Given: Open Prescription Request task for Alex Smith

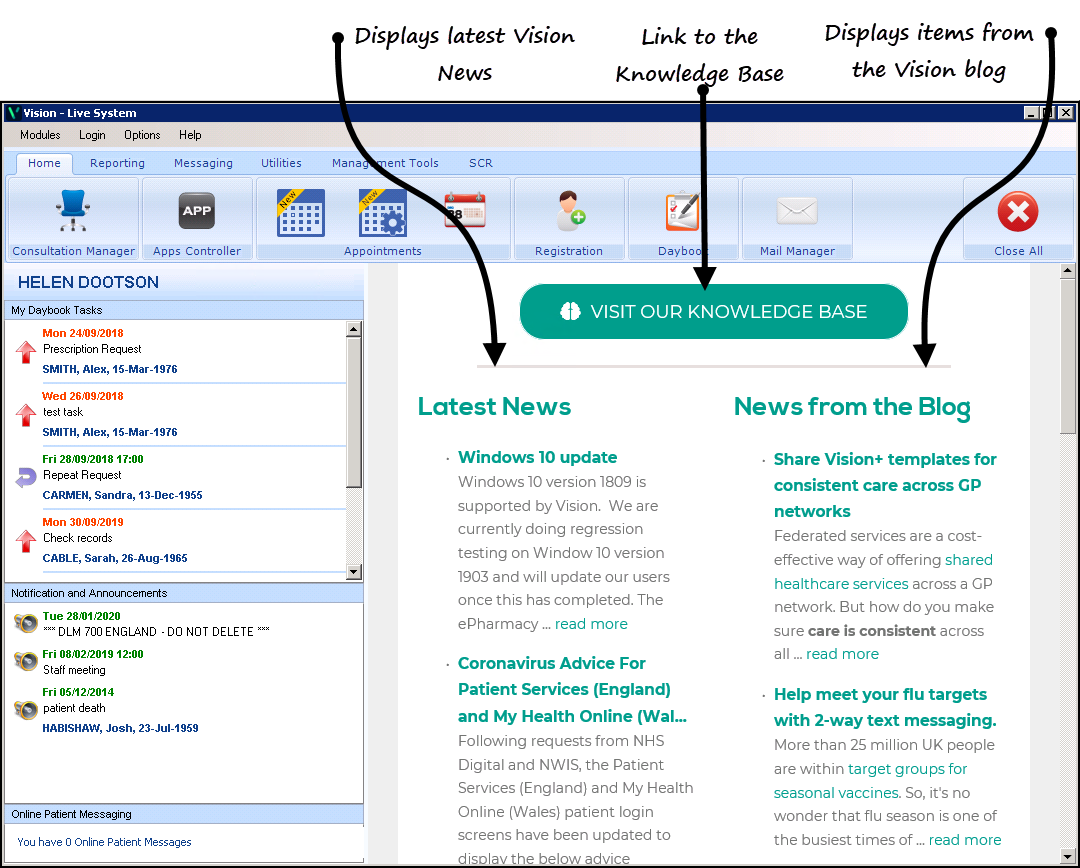Looking at the screenshot, I should (x=92, y=350).
